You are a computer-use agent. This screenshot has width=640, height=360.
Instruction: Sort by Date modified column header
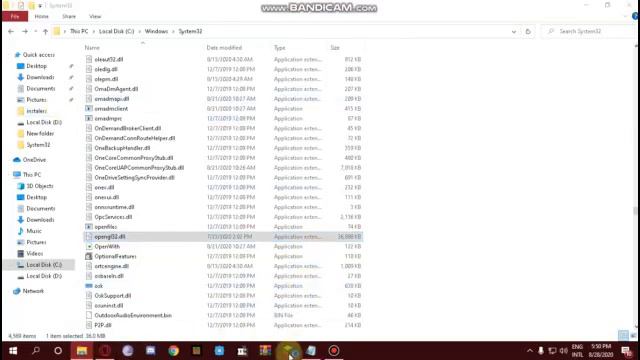click(x=224, y=48)
